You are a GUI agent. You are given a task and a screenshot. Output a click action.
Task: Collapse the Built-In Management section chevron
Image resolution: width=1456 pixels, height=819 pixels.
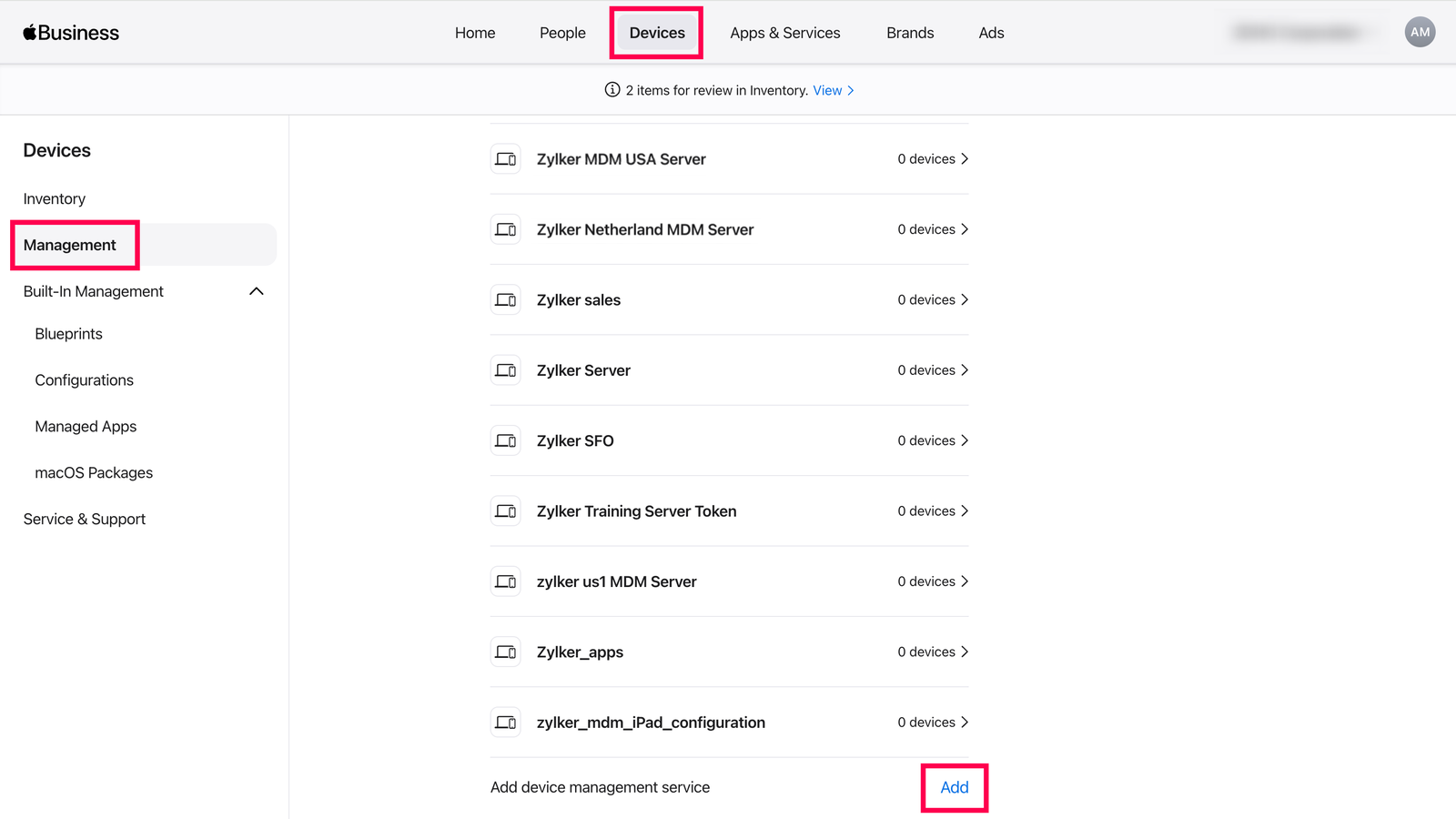[257, 291]
